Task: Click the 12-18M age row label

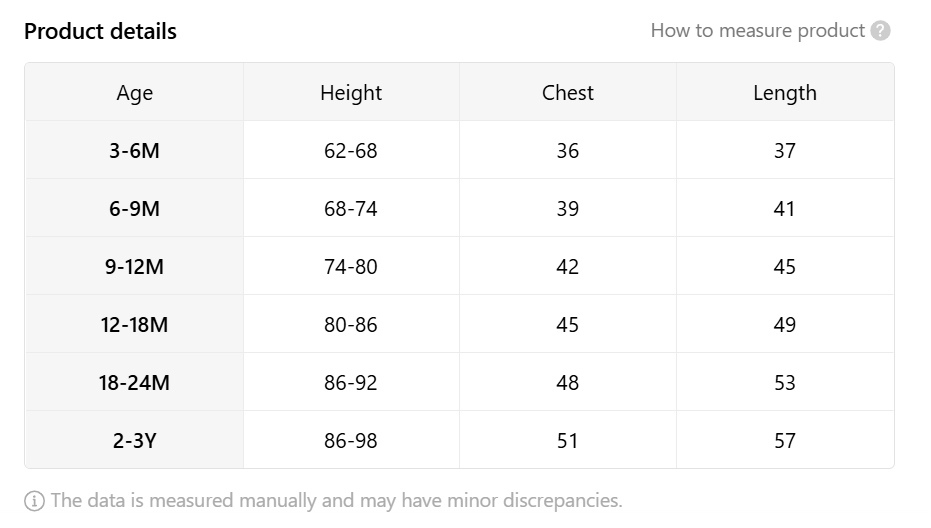Action: (x=134, y=324)
